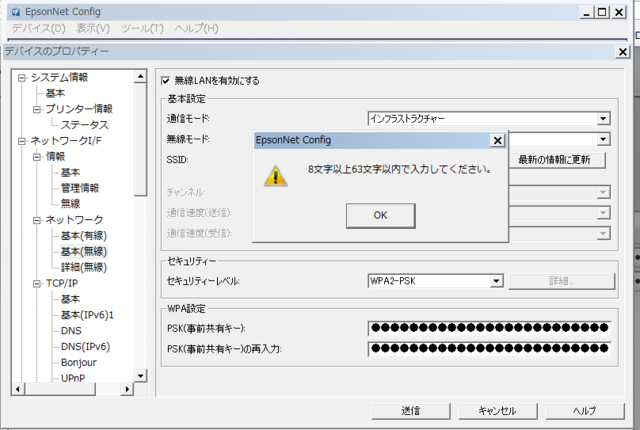Select UPnP tree item
Screen dimensions: 640x430
73,378
